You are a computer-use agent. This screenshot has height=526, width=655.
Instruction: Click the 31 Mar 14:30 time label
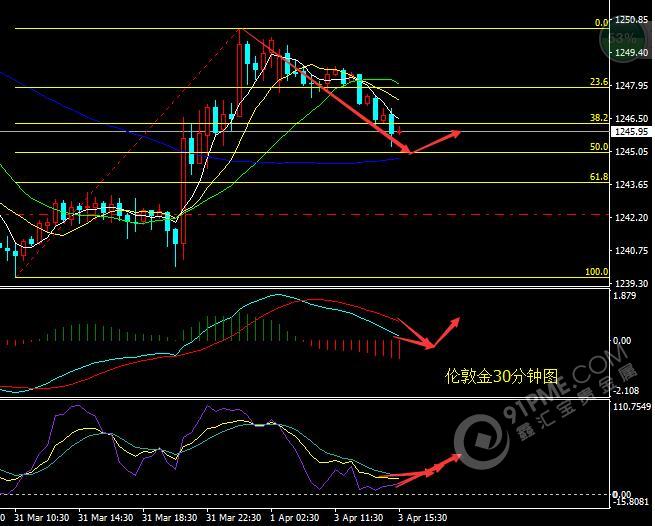pyautogui.click(x=106, y=518)
